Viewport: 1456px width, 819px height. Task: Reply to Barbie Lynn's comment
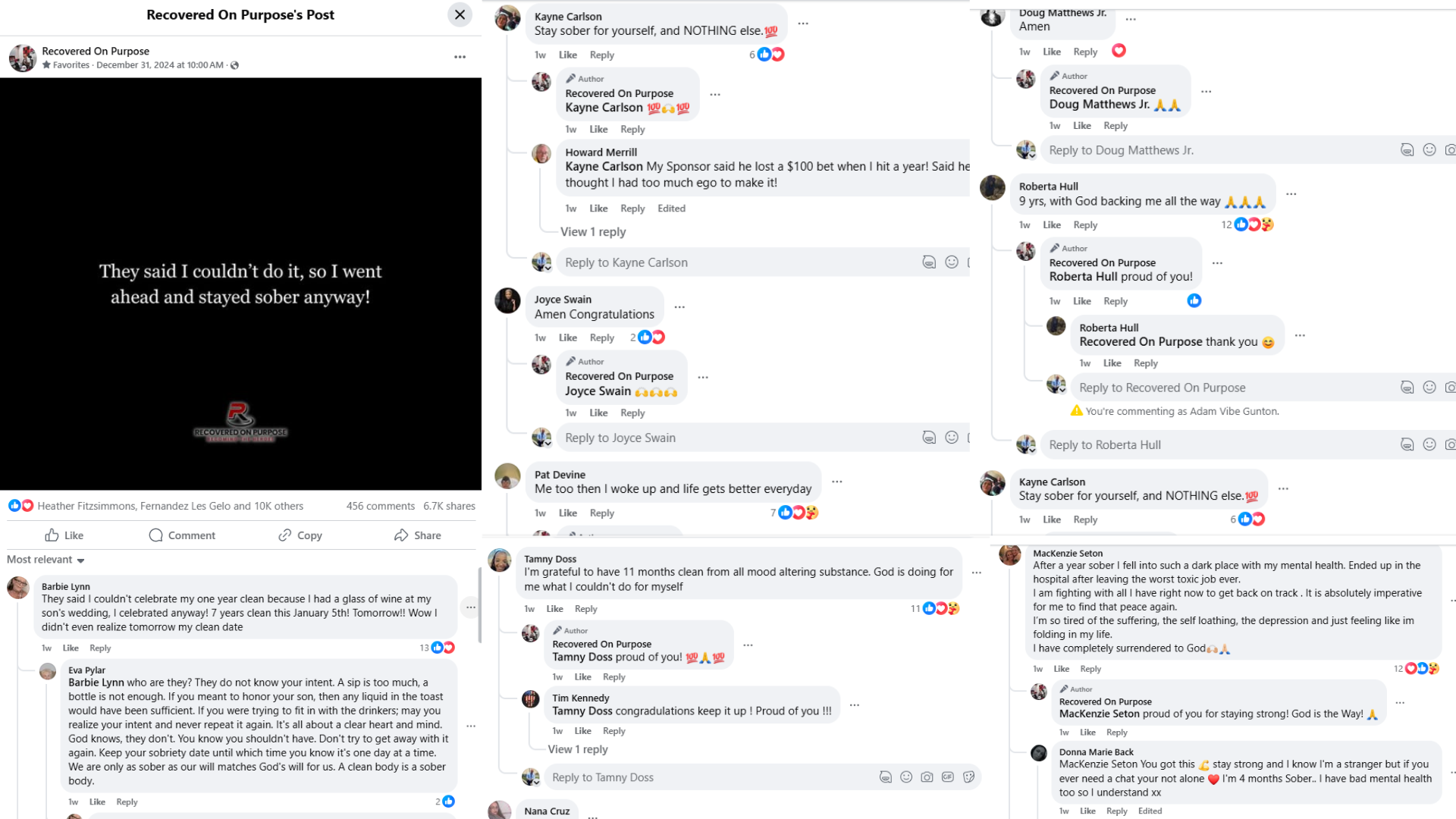(100, 648)
